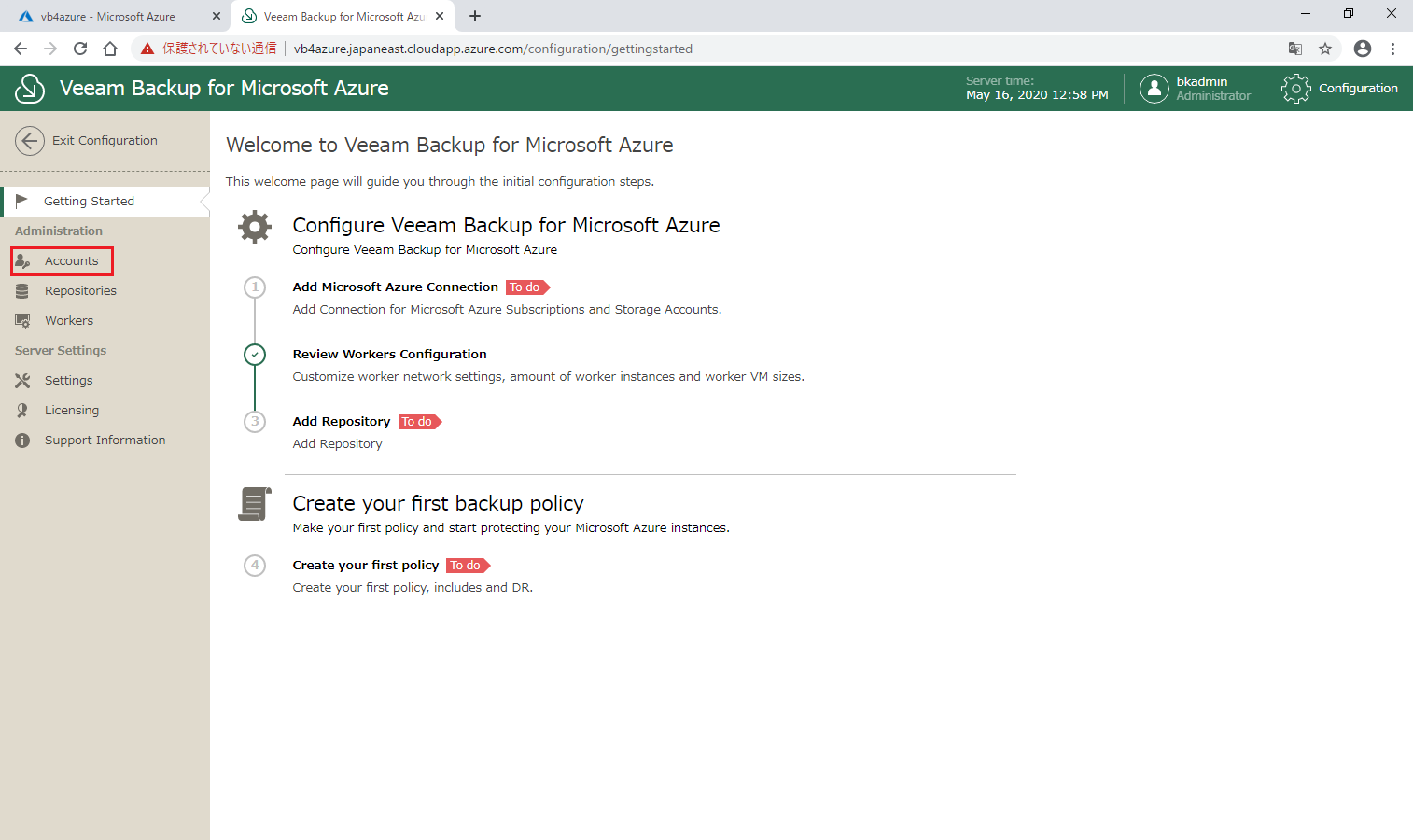The width and height of the screenshot is (1413, 840).
Task: Click the translate page icon in address bar
Action: tap(1295, 49)
